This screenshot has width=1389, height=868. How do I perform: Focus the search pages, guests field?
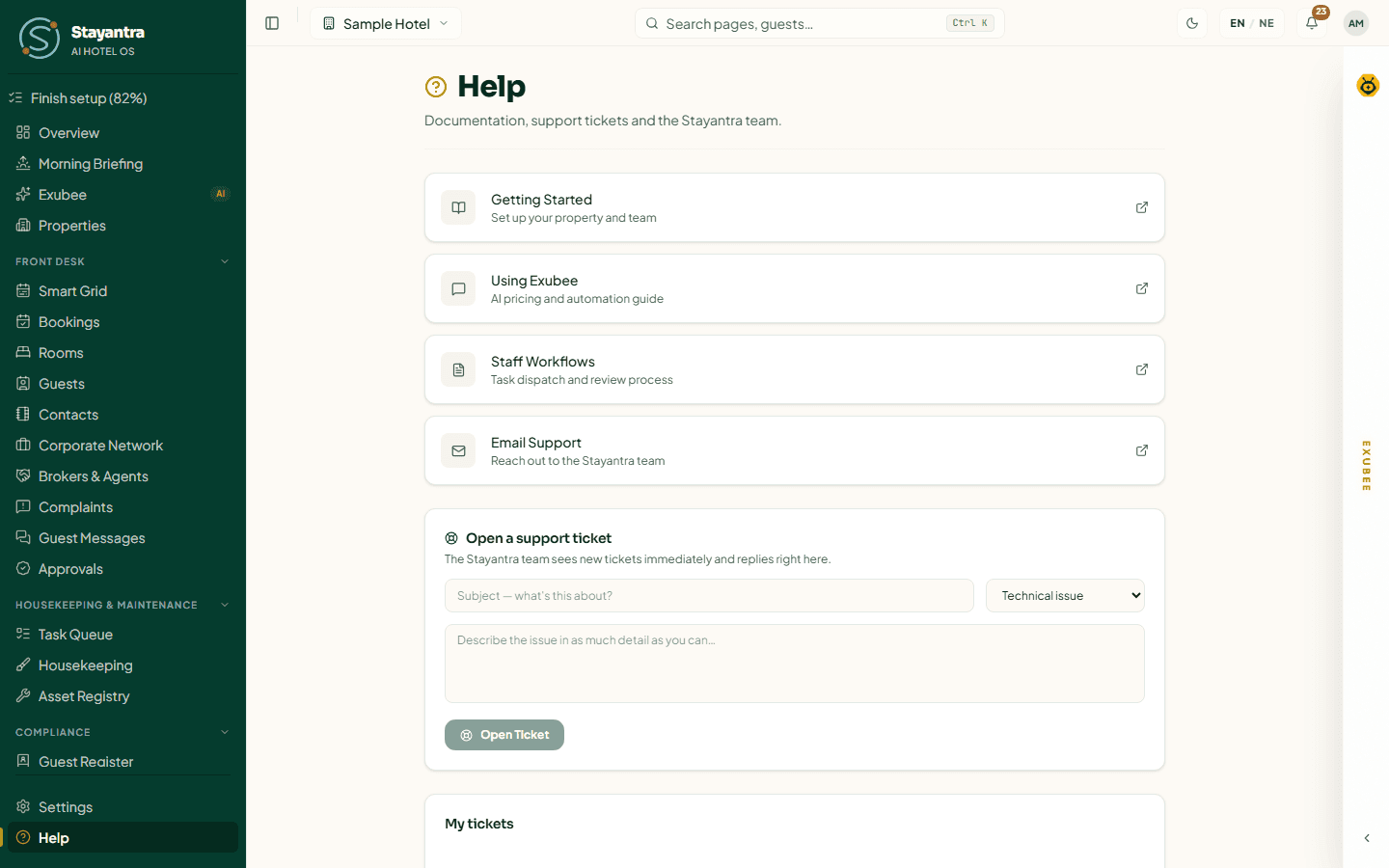coord(820,23)
